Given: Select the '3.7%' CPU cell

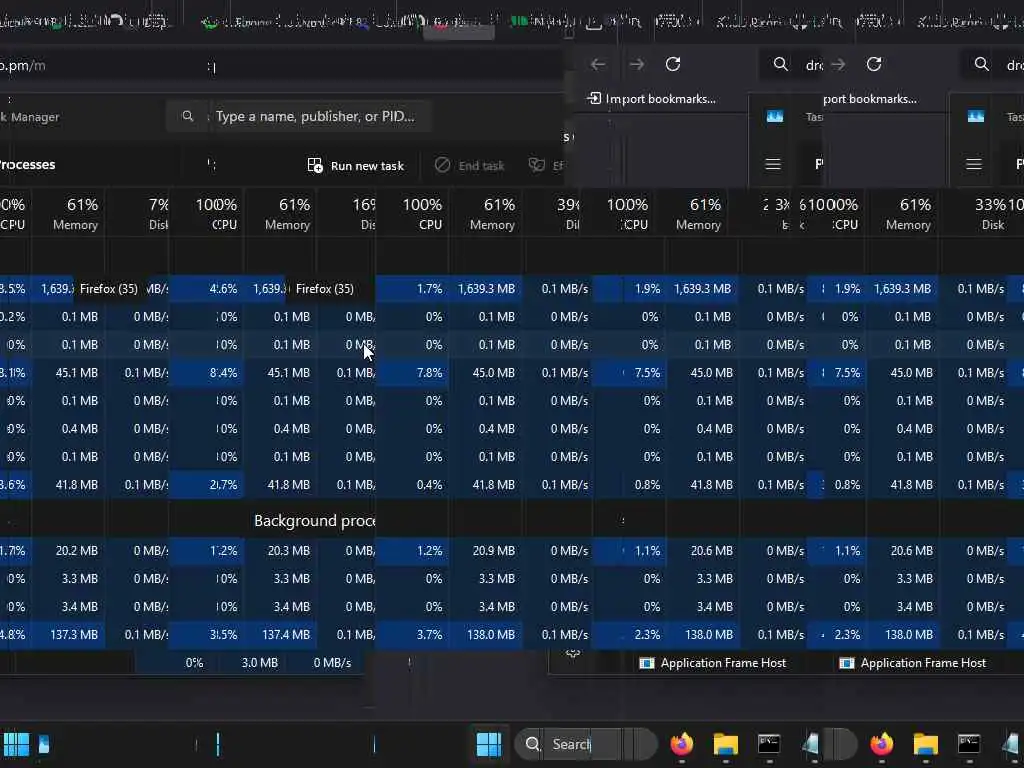Looking at the screenshot, I should pos(412,634).
